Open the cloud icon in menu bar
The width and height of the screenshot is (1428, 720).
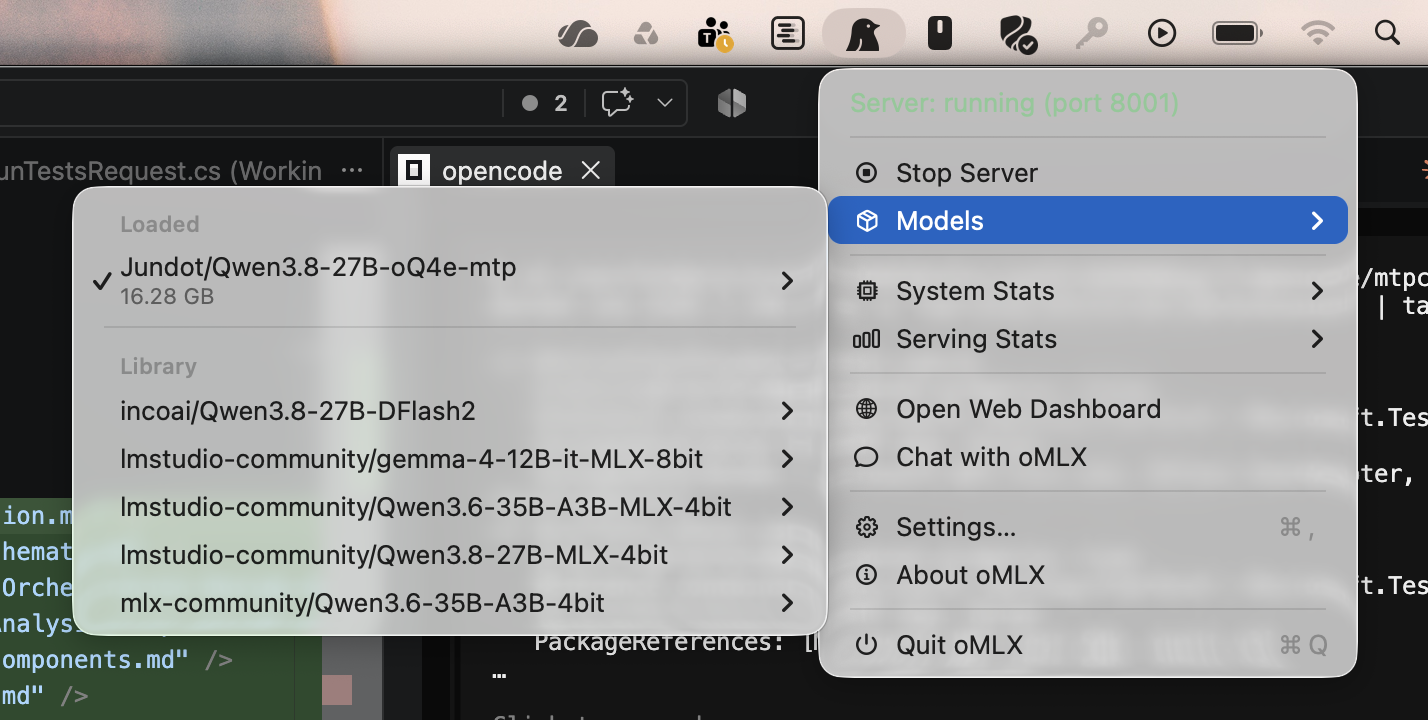pos(578,34)
